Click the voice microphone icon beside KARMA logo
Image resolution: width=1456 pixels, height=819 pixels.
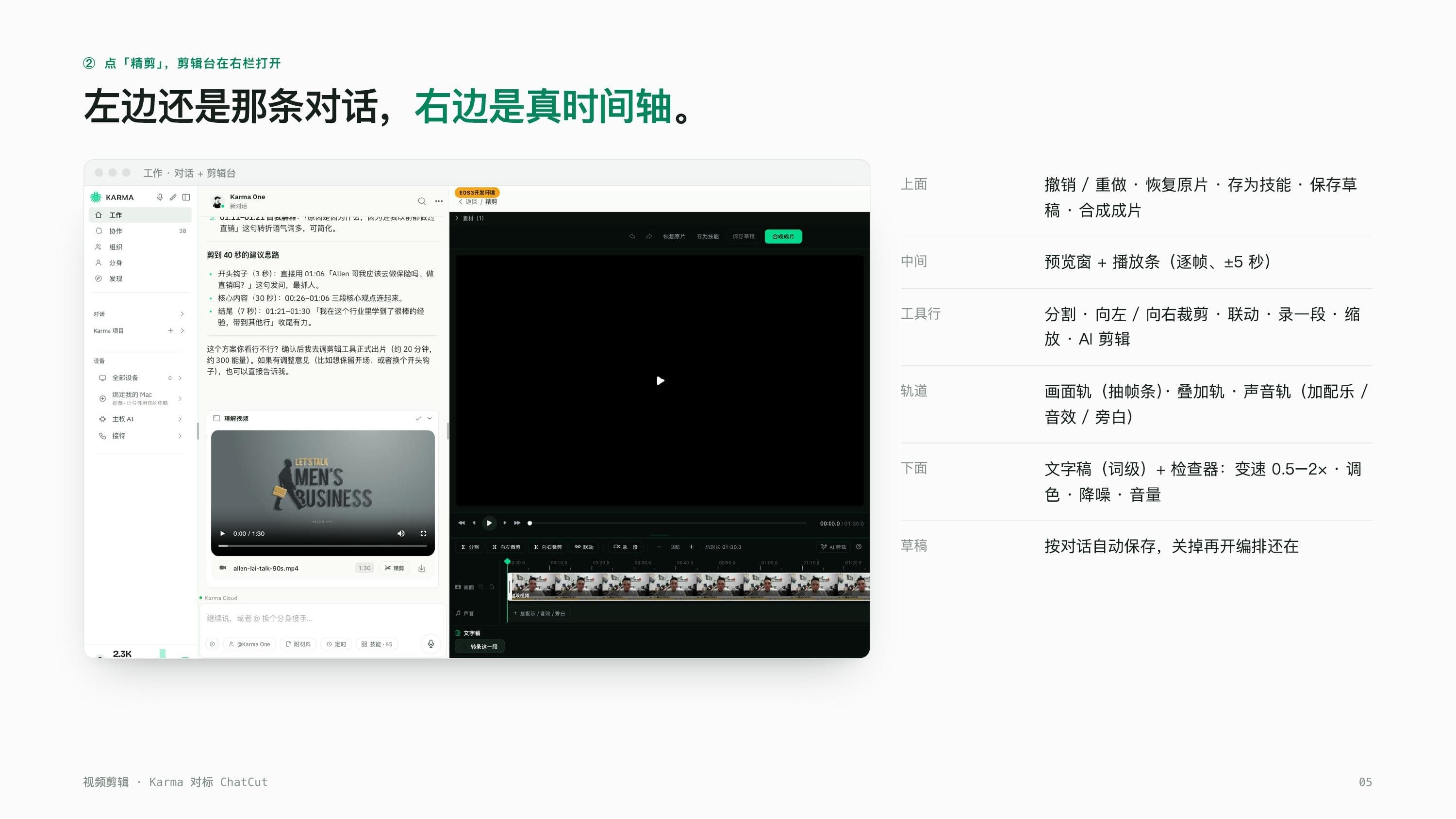[160, 197]
